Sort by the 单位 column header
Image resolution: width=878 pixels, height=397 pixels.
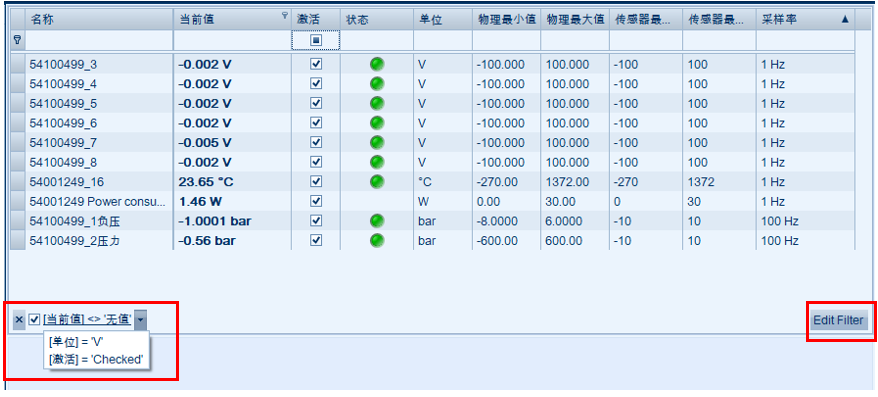442,20
